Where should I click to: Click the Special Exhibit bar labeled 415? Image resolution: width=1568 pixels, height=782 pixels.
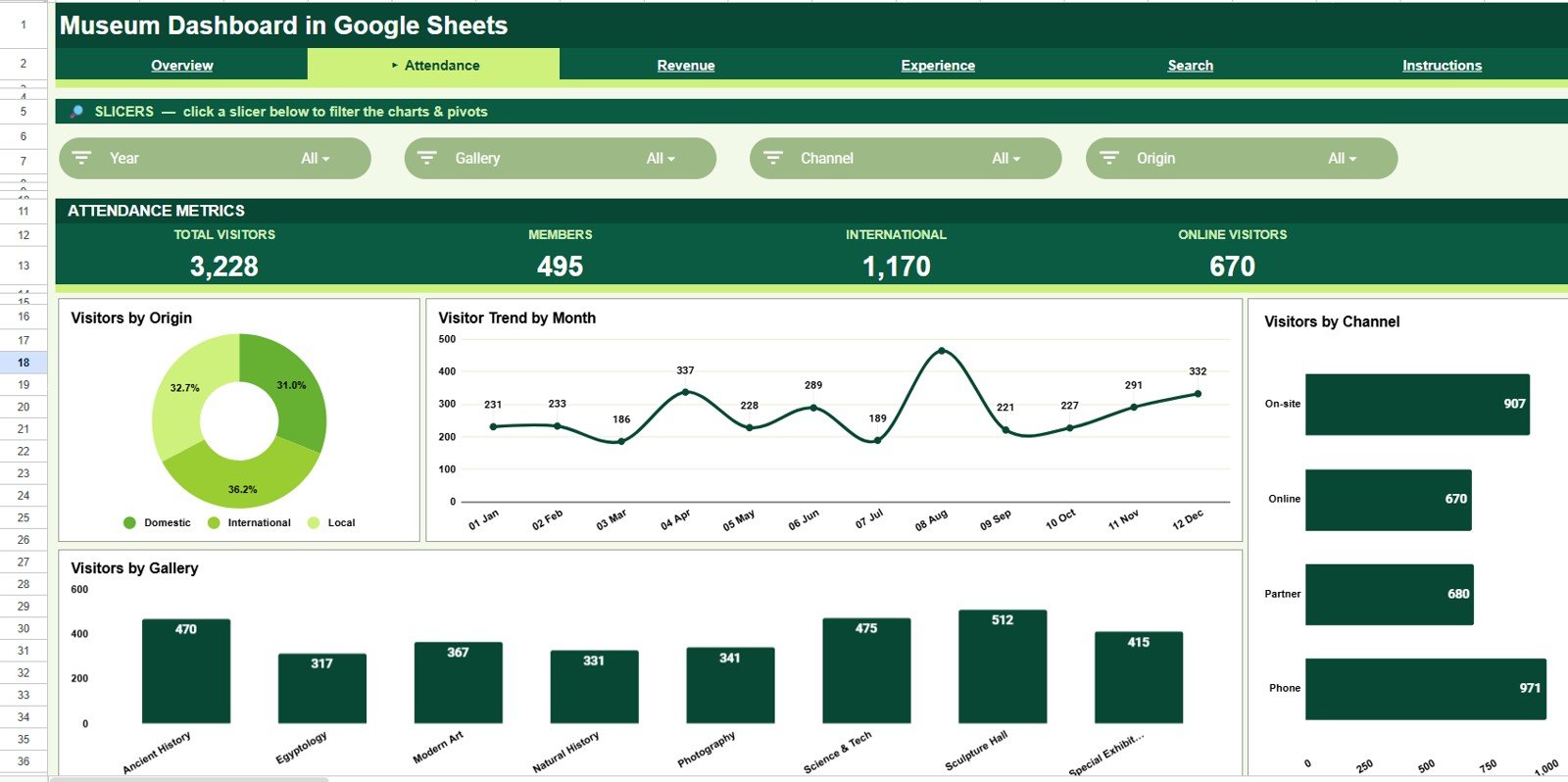click(x=1139, y=677)
